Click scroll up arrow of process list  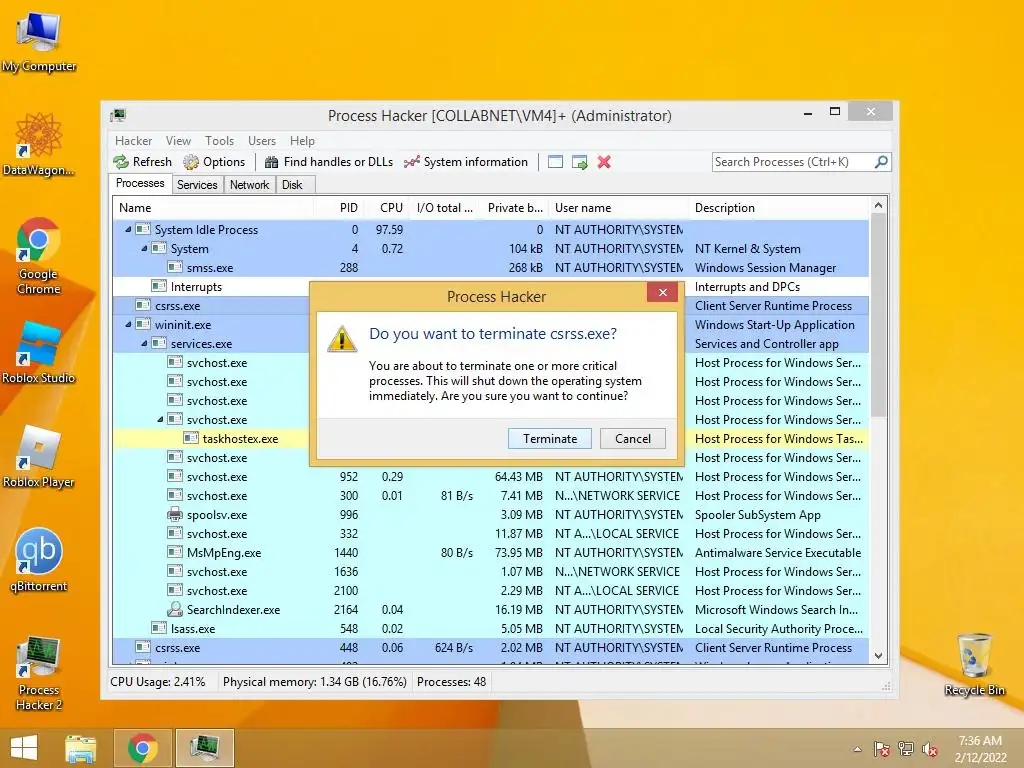[x=878, y=206]
